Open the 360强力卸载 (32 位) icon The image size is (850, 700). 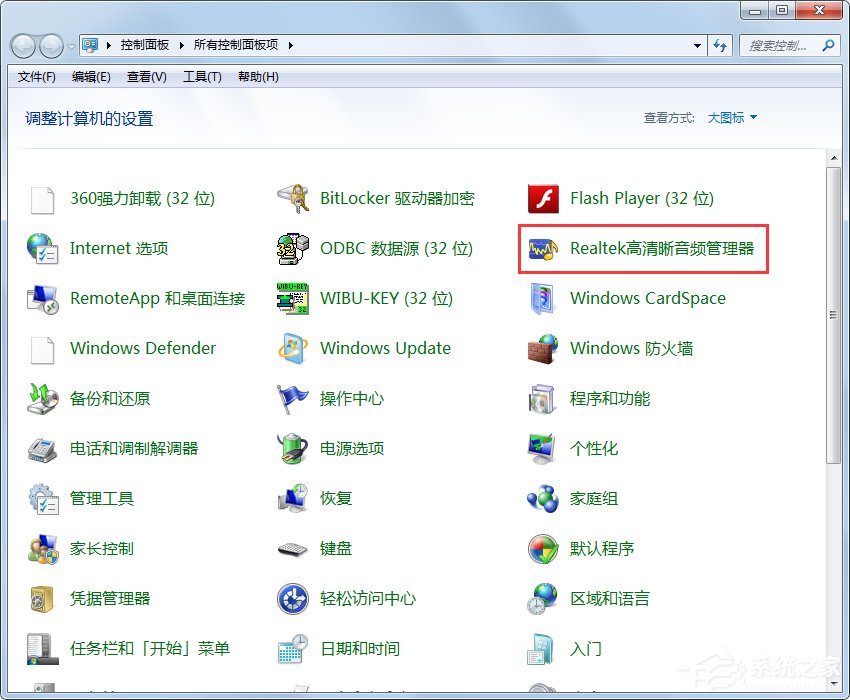42,200
